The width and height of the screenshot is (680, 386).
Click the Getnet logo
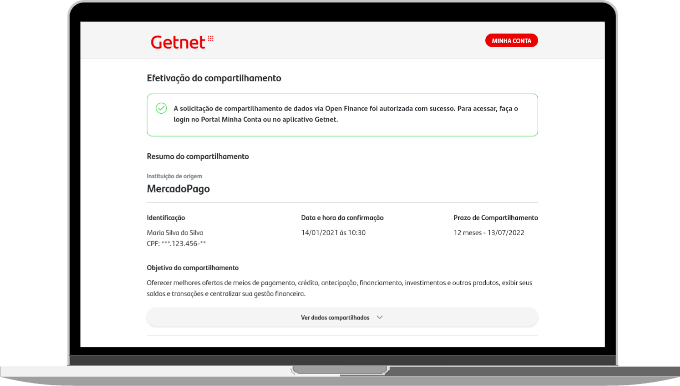tap(182, 42)
